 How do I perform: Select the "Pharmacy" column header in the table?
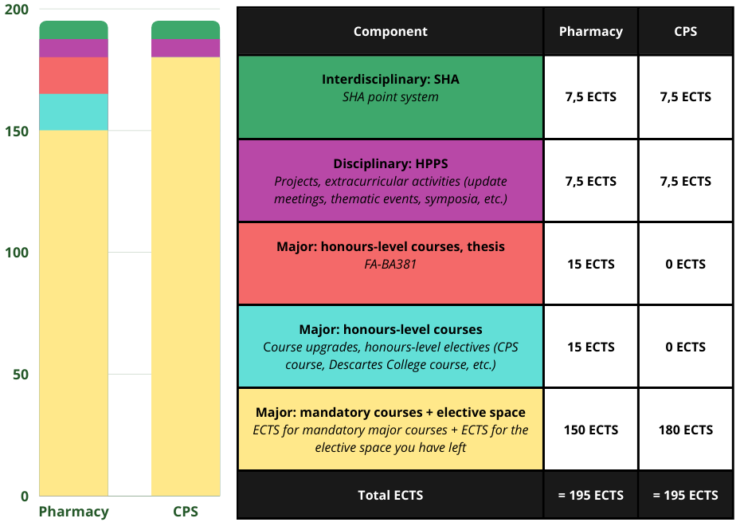[x=590, y=31]
